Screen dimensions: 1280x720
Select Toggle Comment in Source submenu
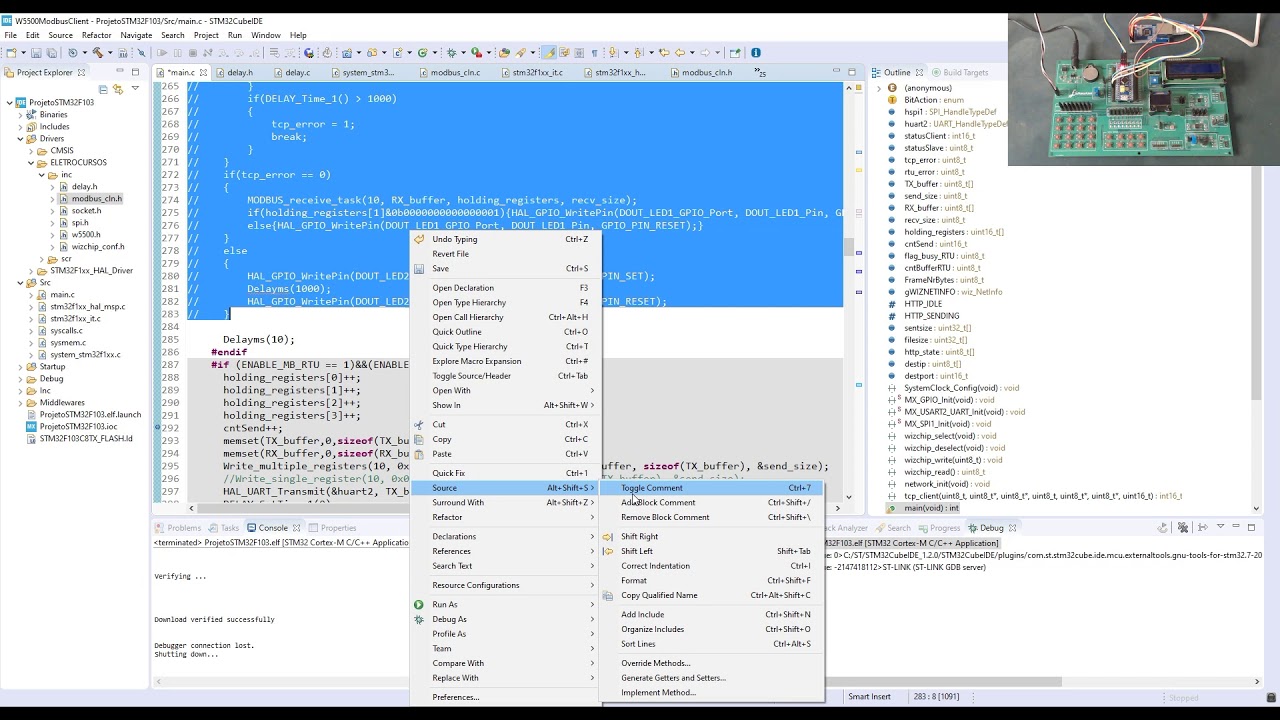click(x=711, y=488)
